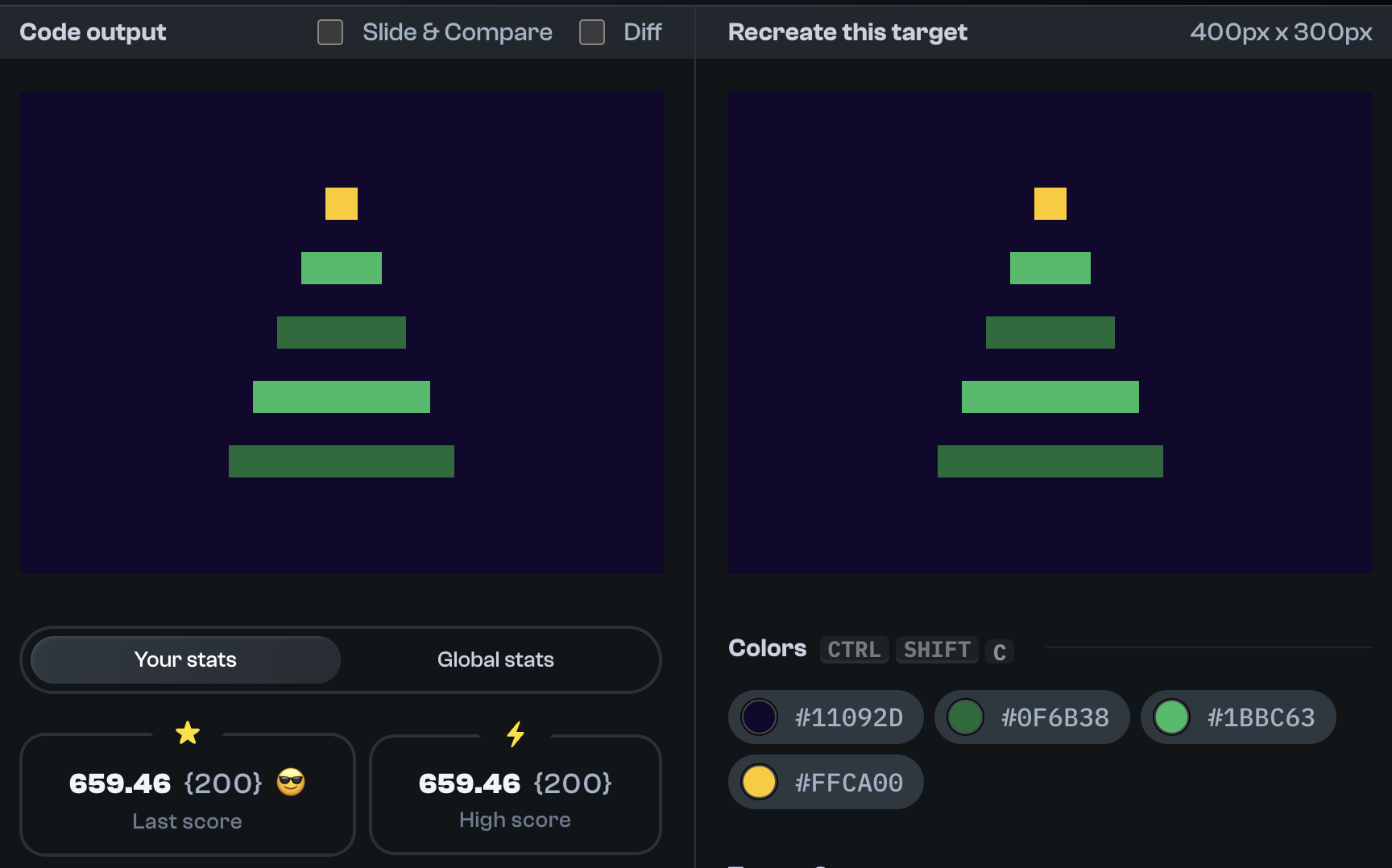1392x868 pixels.
Task: Switch to the Global stats tab
Action: 495,659
